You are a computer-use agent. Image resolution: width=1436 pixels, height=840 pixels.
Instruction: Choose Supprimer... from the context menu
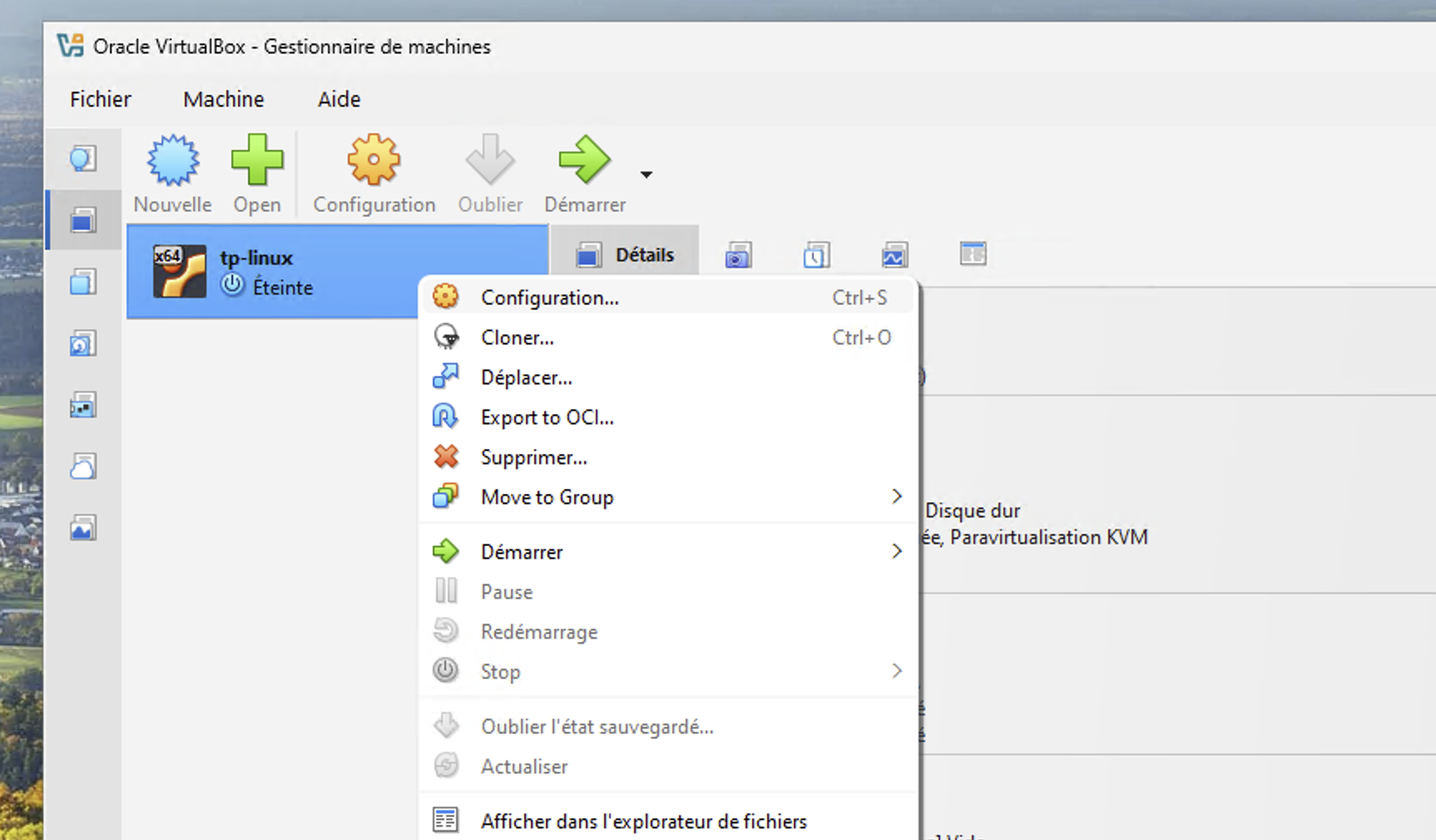[533, 457]
